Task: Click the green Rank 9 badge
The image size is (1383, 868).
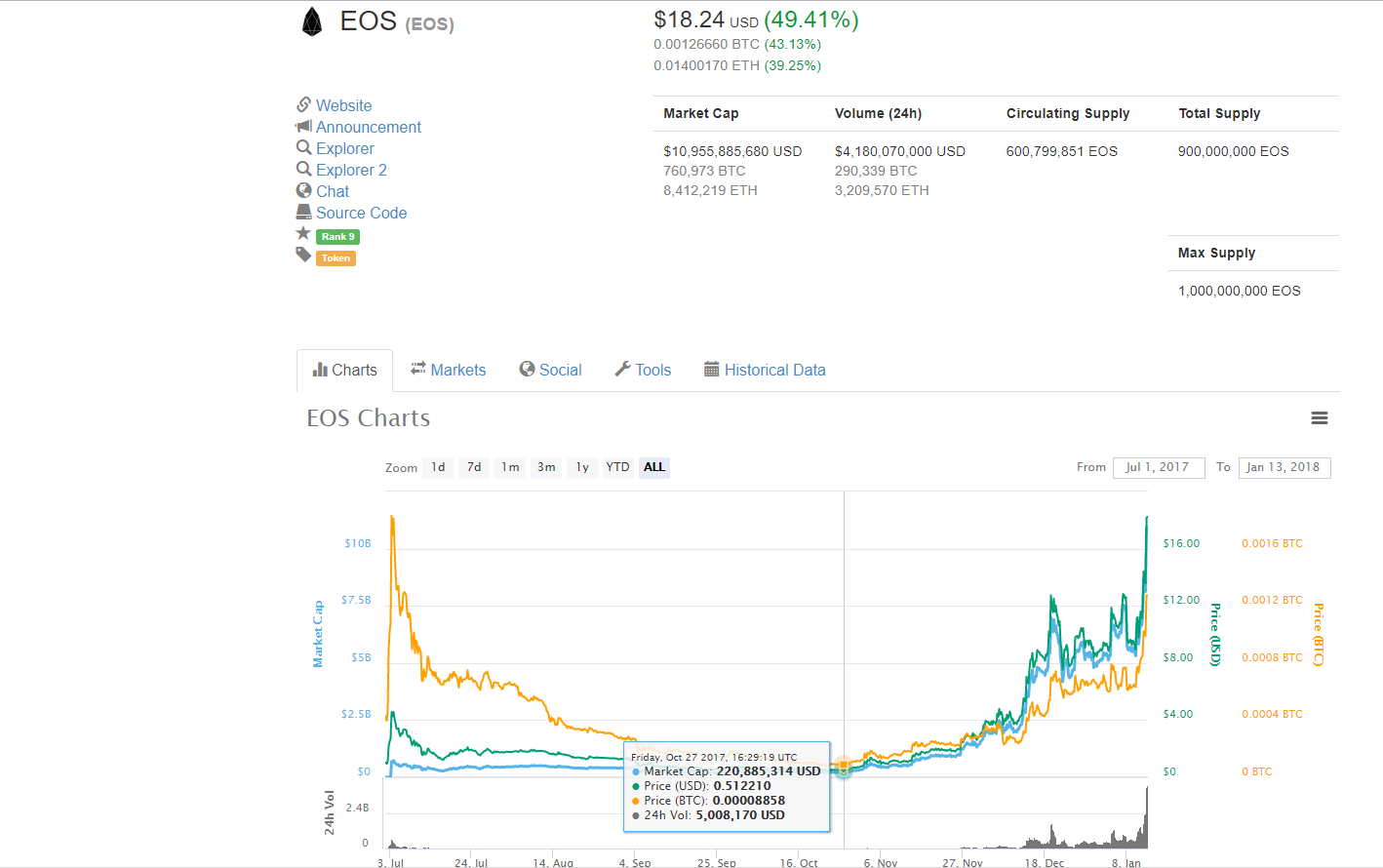Action: tap(337, 237)
